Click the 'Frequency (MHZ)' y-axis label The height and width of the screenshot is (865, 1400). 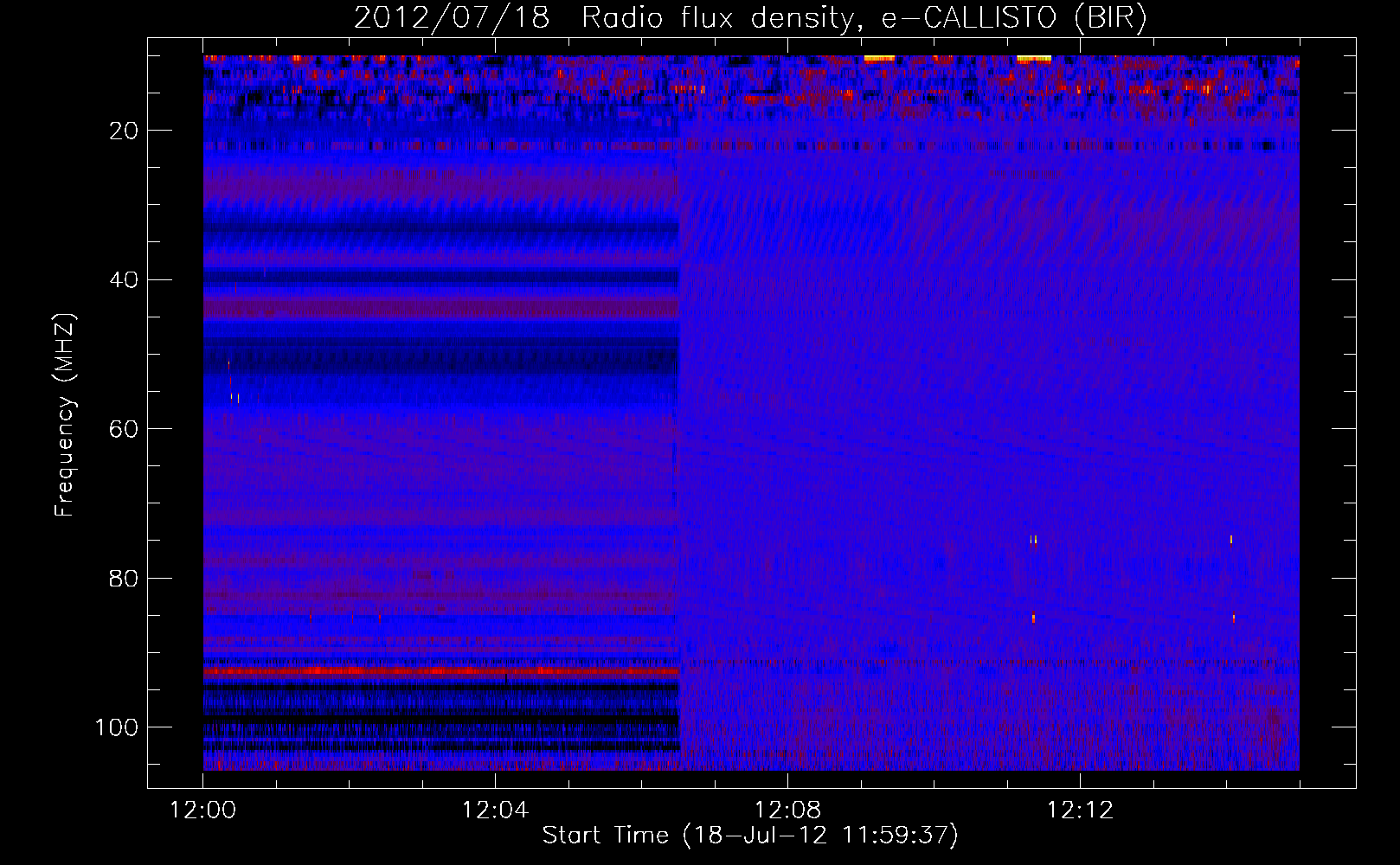(x=65, y=415)
